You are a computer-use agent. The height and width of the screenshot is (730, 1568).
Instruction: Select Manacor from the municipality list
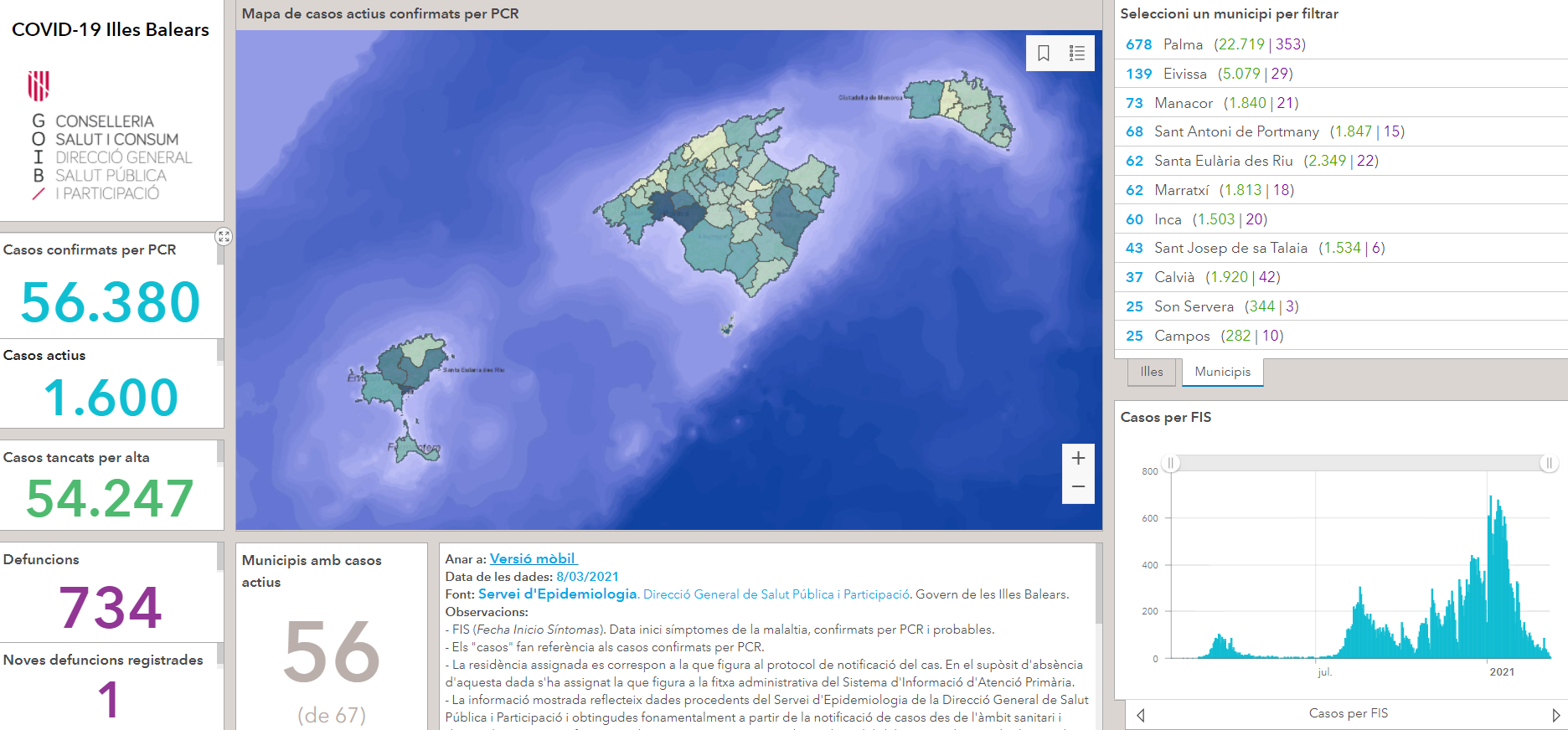(1183, 103)
